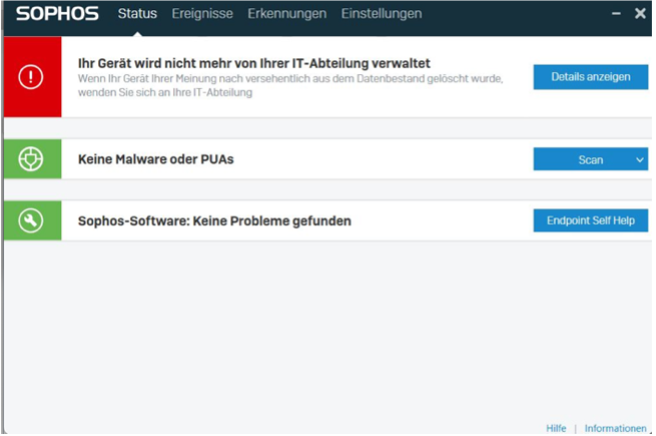Click 'Sophos-Software: Keine Probleme gefunden' text
The width and height of the screenshot is (656, 436).
click(215, 221)
